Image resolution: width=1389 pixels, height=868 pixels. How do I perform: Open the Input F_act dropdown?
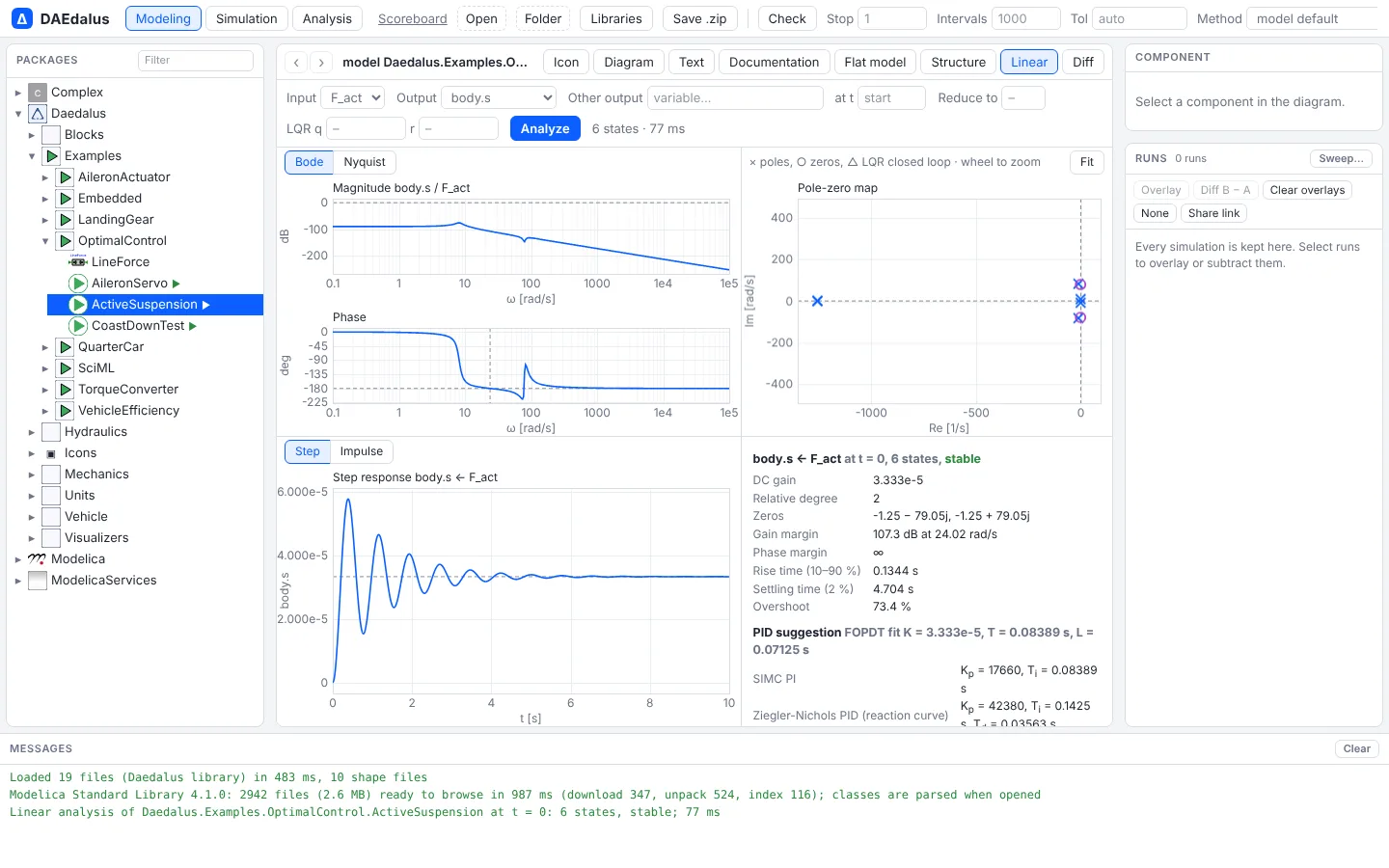point(353,97)
